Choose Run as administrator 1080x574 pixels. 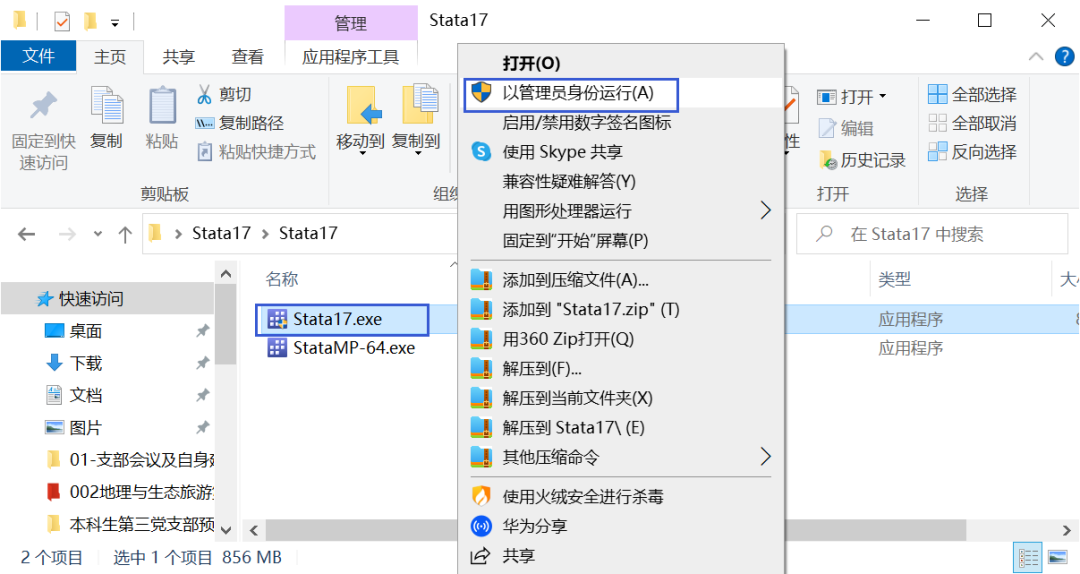[x=621, y=93]
